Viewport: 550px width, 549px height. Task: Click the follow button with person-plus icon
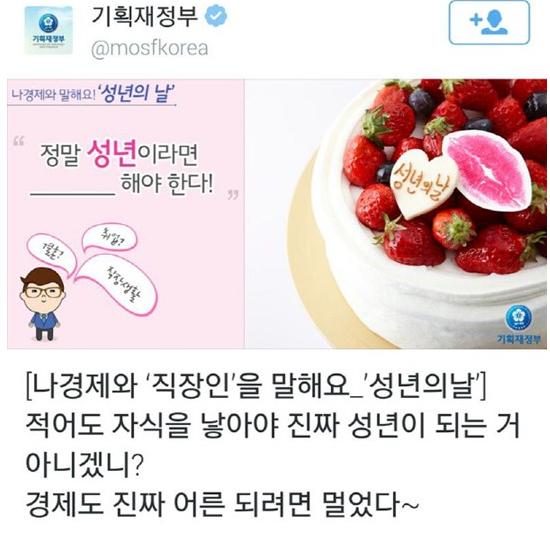click(x=489, y=22)
